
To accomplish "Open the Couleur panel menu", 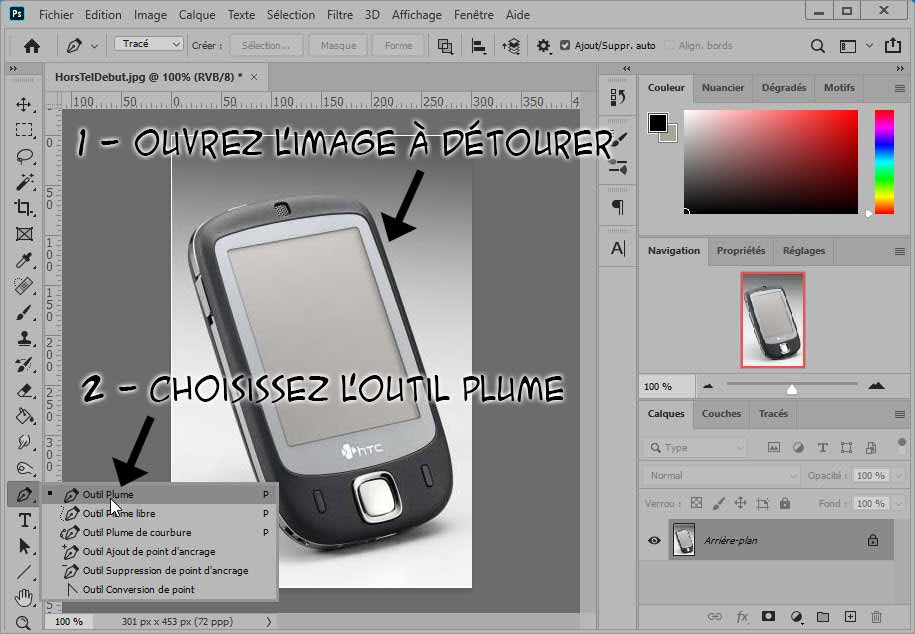I will pos(900,88).
